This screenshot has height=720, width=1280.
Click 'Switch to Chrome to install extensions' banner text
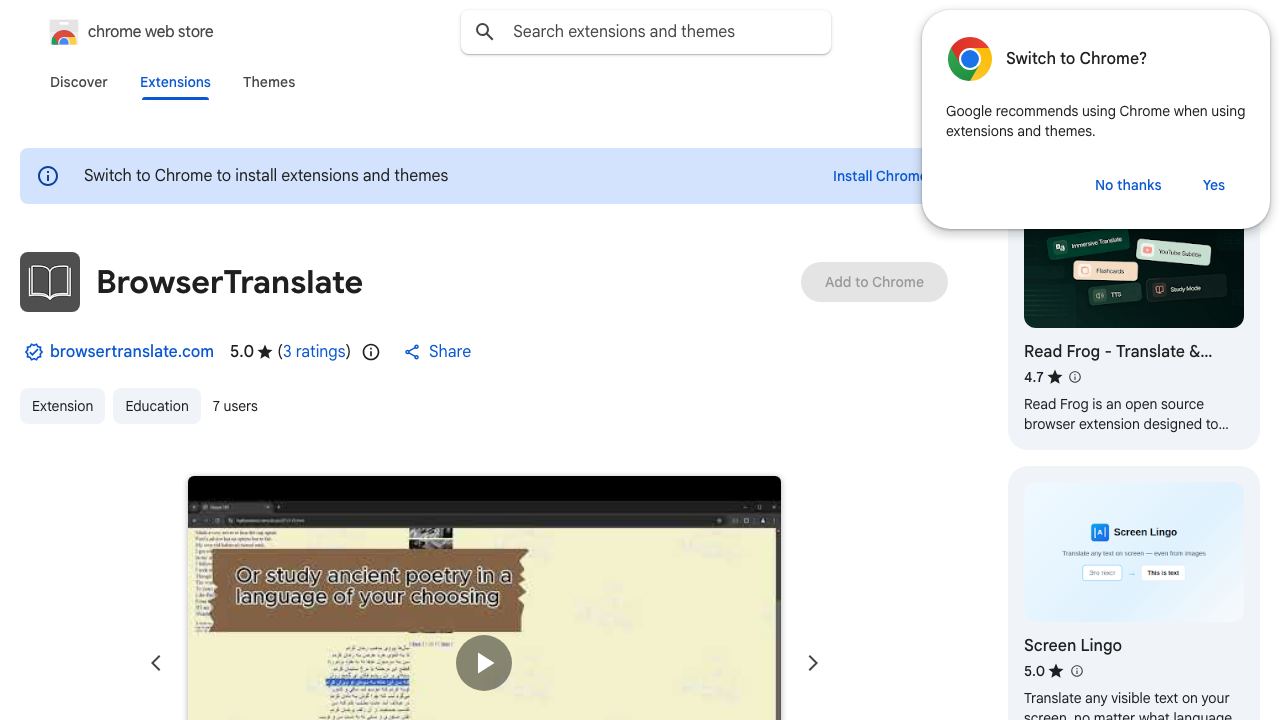point(266,176)
